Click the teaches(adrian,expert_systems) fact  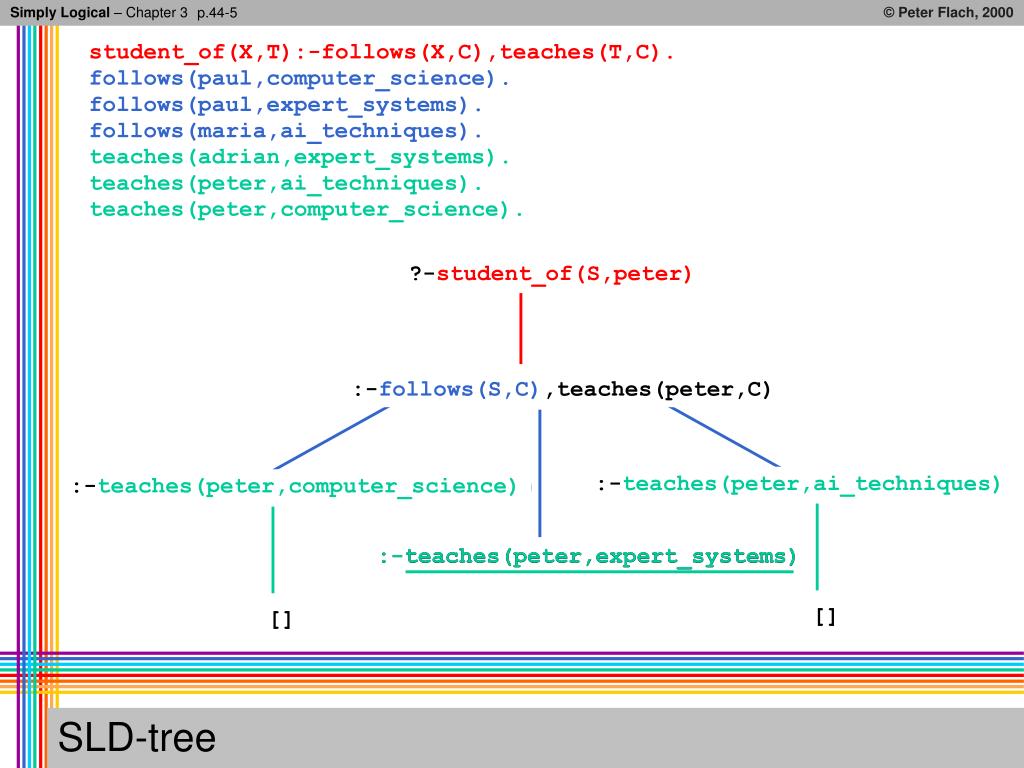point(299,157)
